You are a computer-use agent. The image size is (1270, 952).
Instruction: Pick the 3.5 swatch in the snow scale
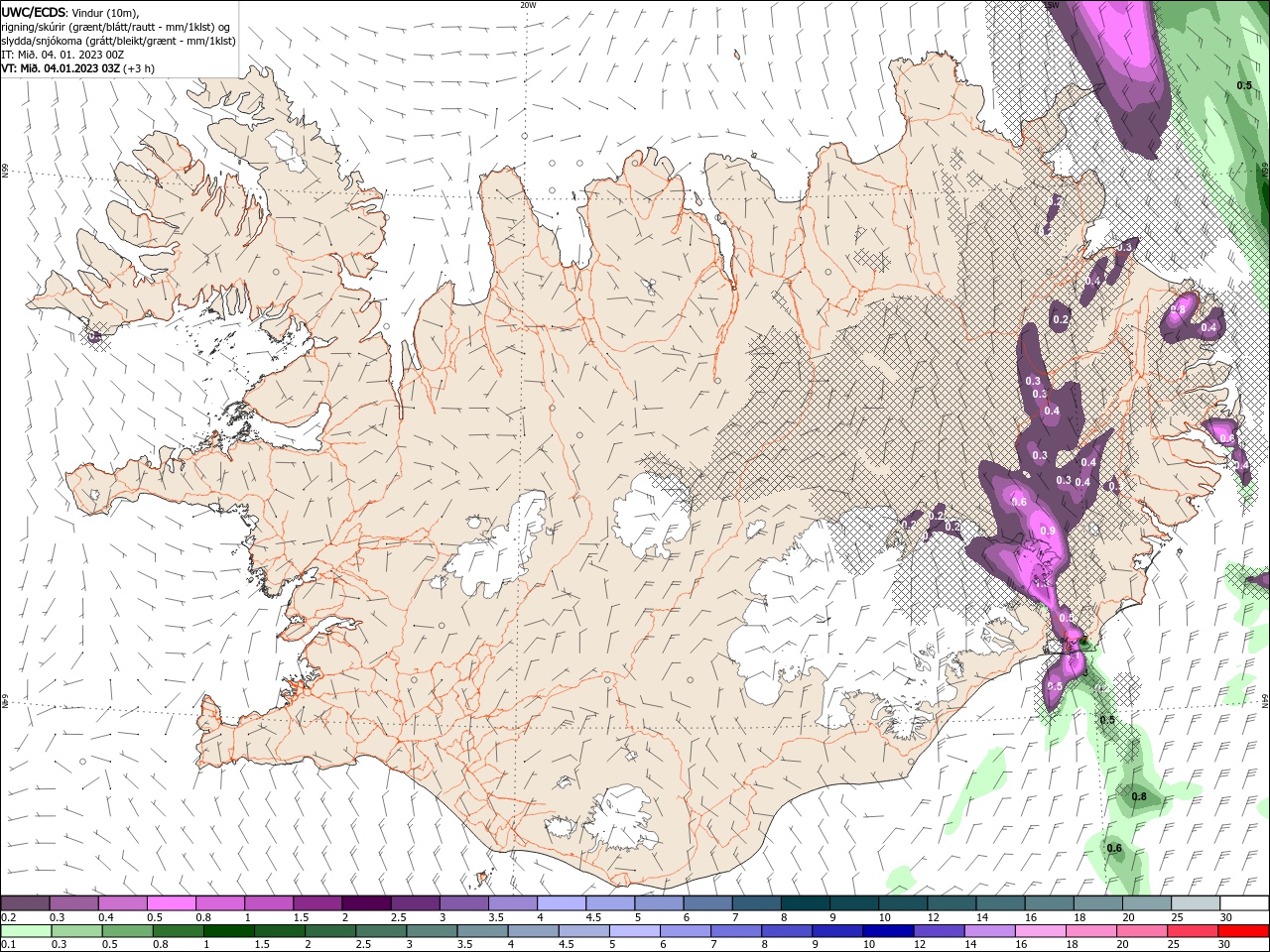coord(512,902)
